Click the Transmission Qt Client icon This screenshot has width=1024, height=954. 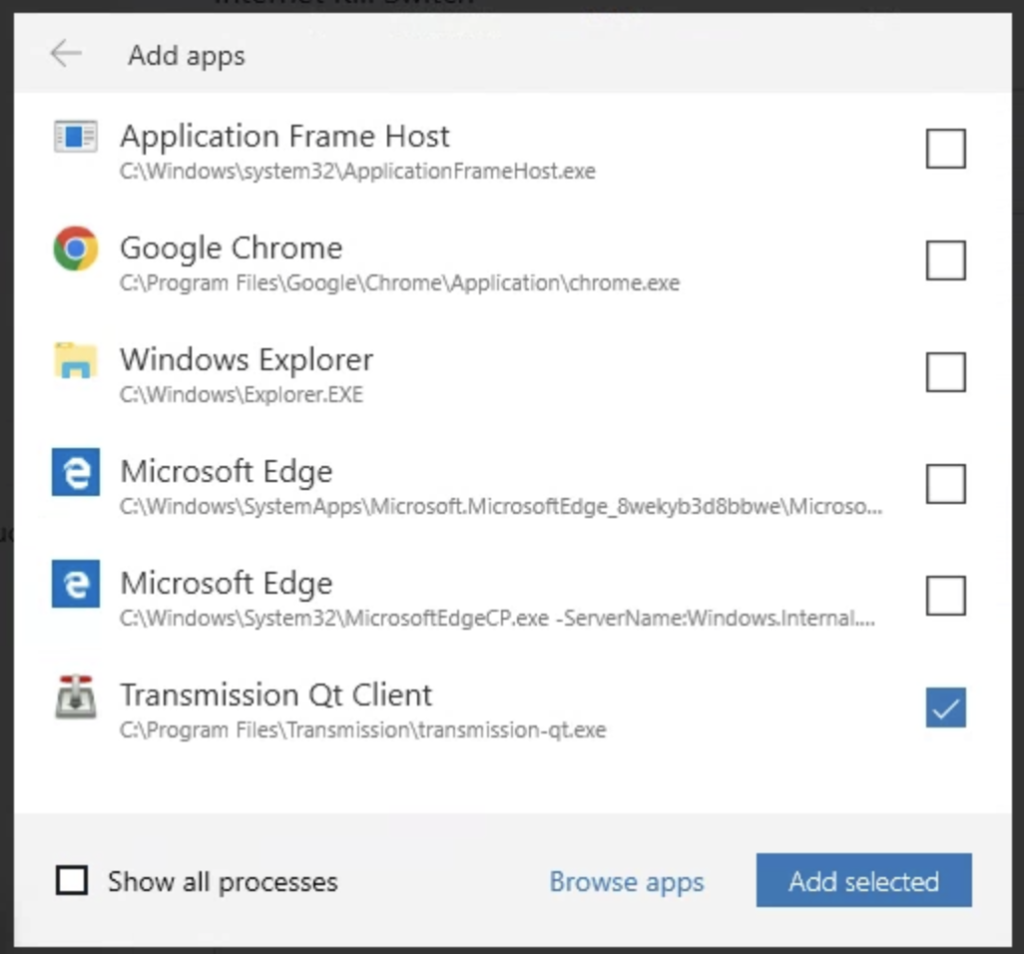(76, 696)
